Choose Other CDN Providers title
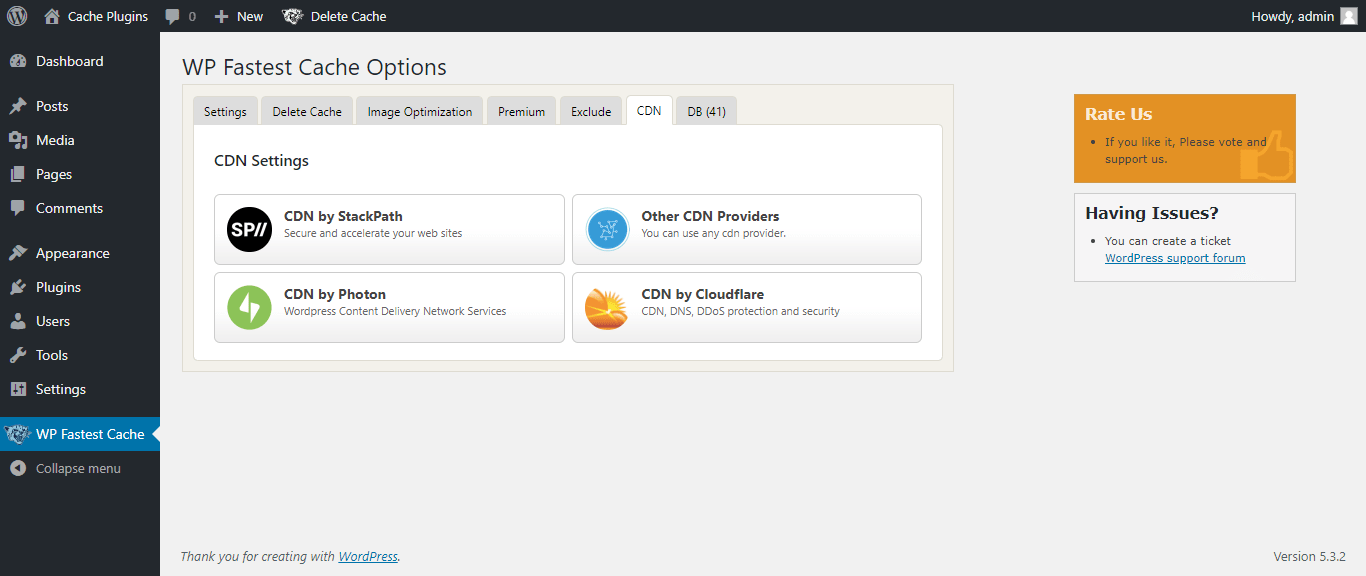Image resolution: width=1366 pixels, height=576 pixels. [x=710, y=216]
